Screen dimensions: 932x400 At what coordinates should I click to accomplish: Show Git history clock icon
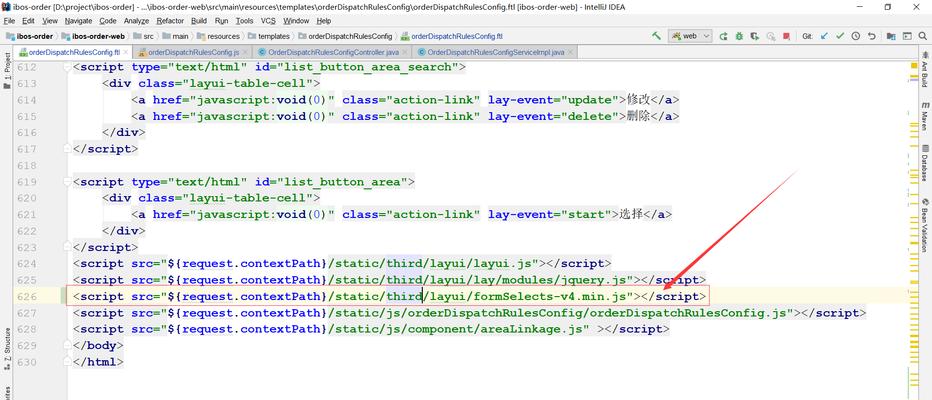point(855,36)
